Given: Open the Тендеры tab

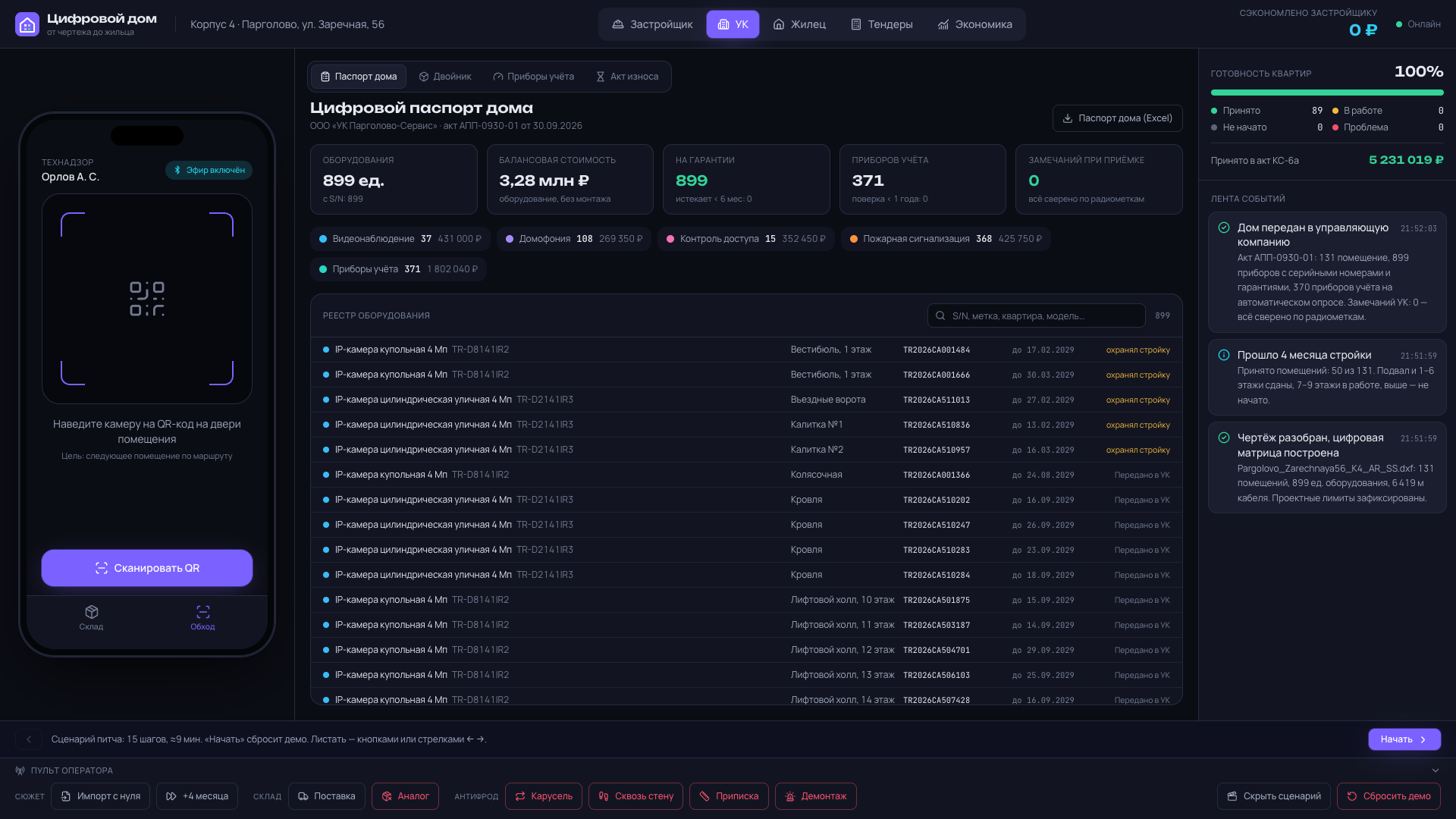Looking at the screenshot, I should click(x=881, y=24).
